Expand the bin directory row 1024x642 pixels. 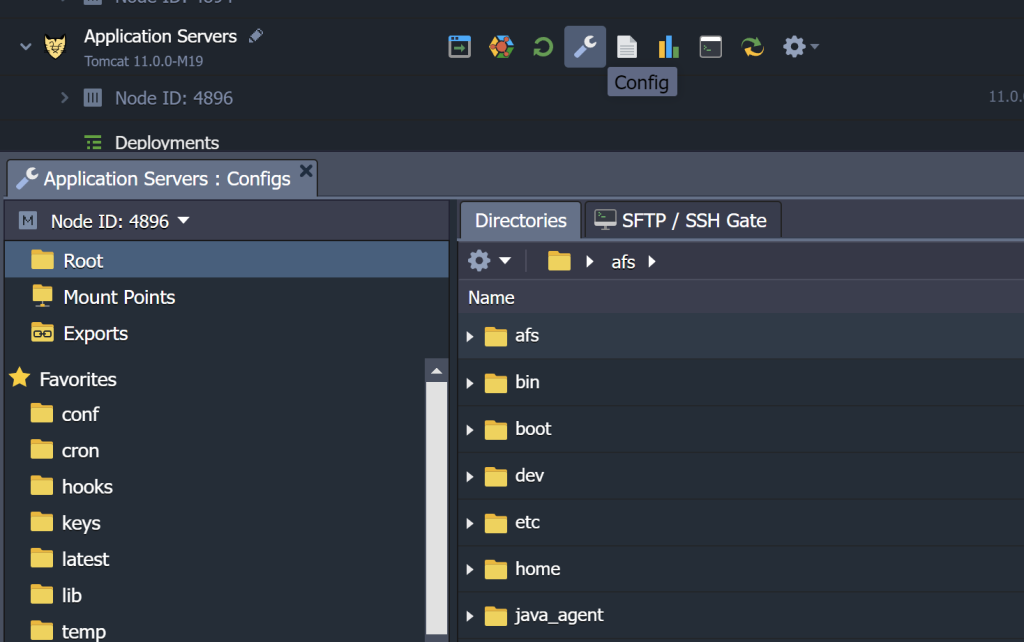point(470,383)
